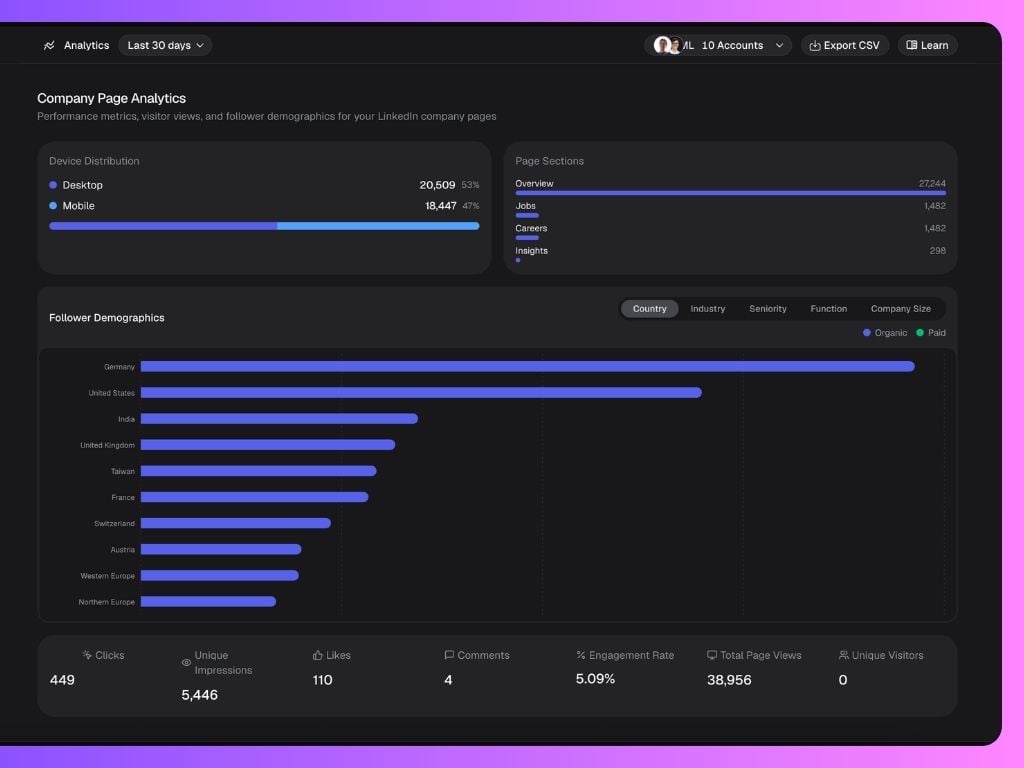Click the Overview page section bar

click(x=730, y=193)
